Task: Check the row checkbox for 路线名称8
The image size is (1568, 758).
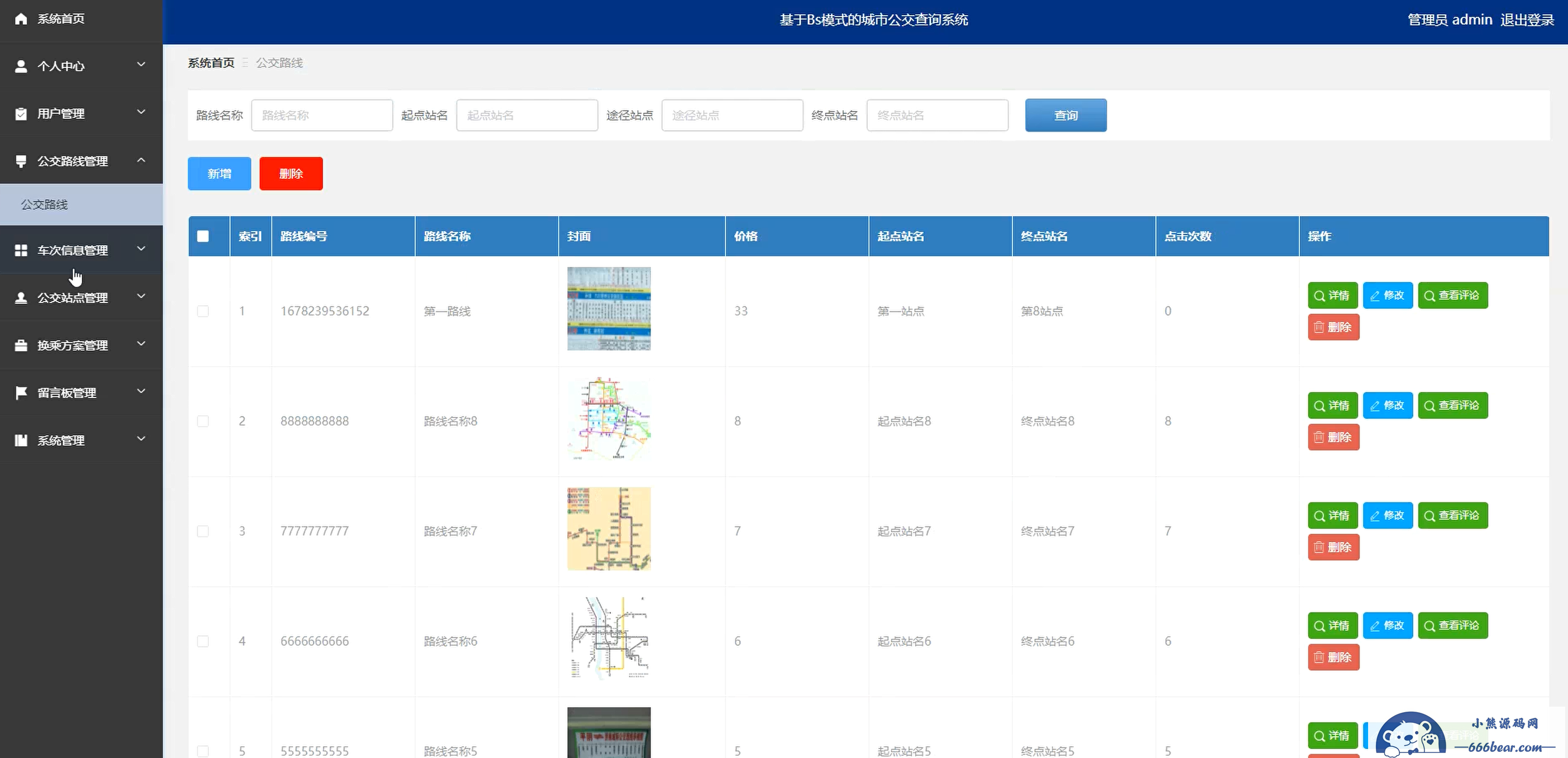Action: tap(203, 421)
